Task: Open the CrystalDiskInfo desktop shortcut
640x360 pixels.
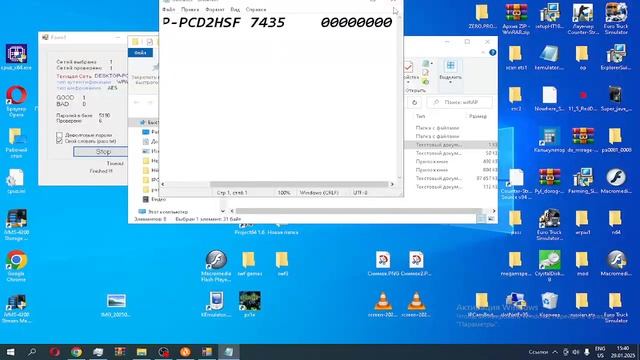Action: point(549,265)
